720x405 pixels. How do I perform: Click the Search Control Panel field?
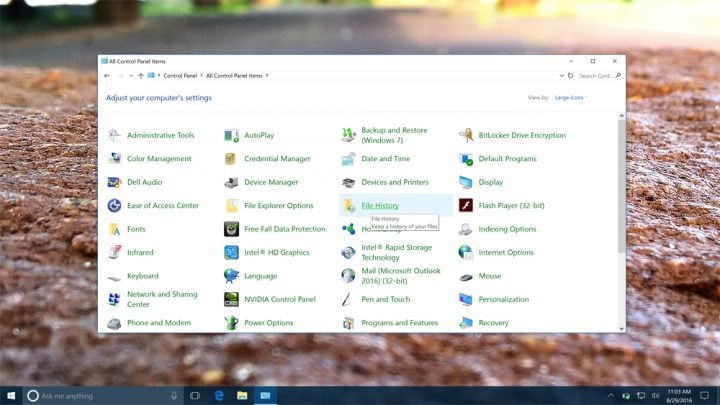pos(599,76)
